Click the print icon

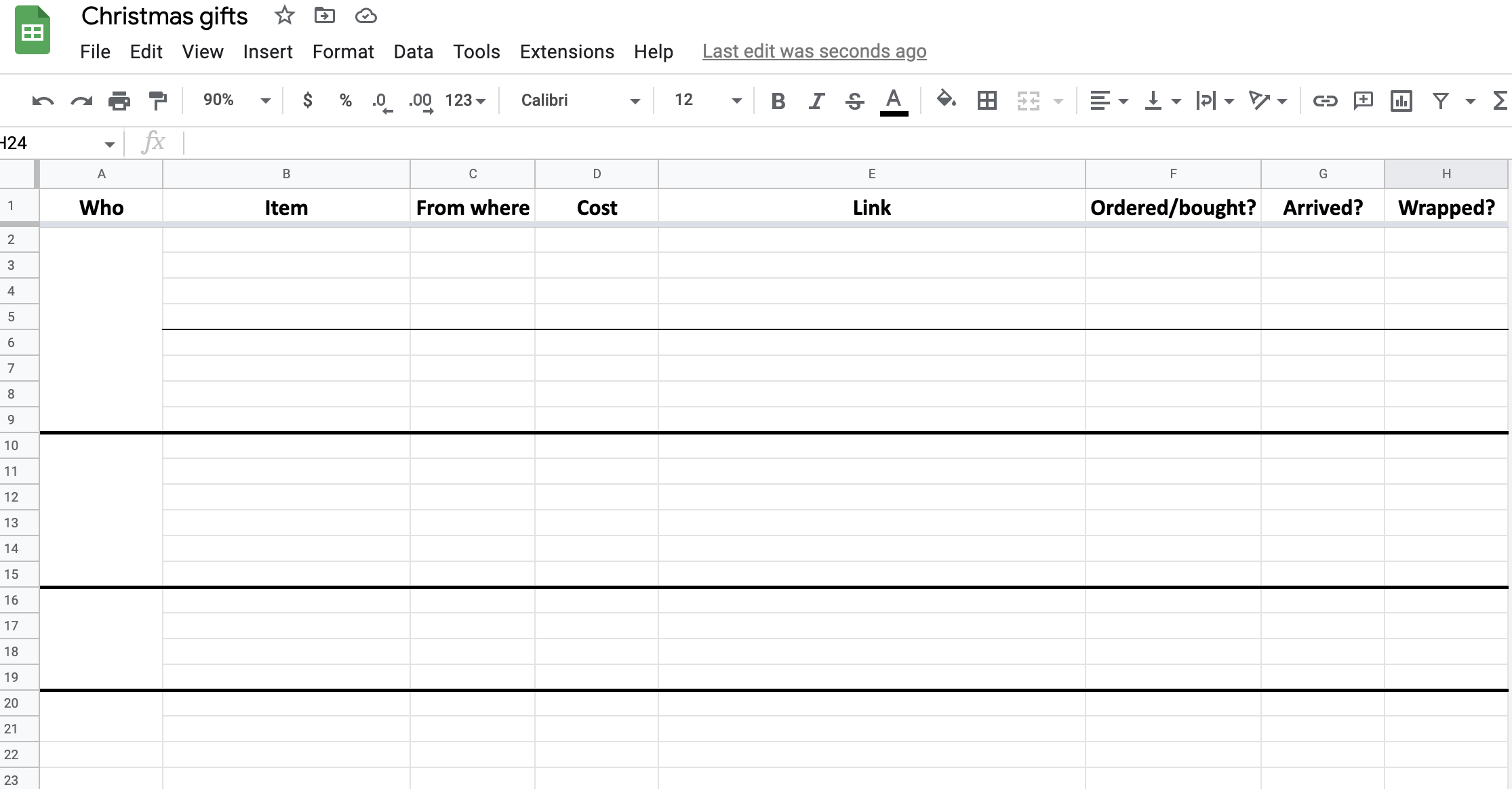tap(119, 101)
